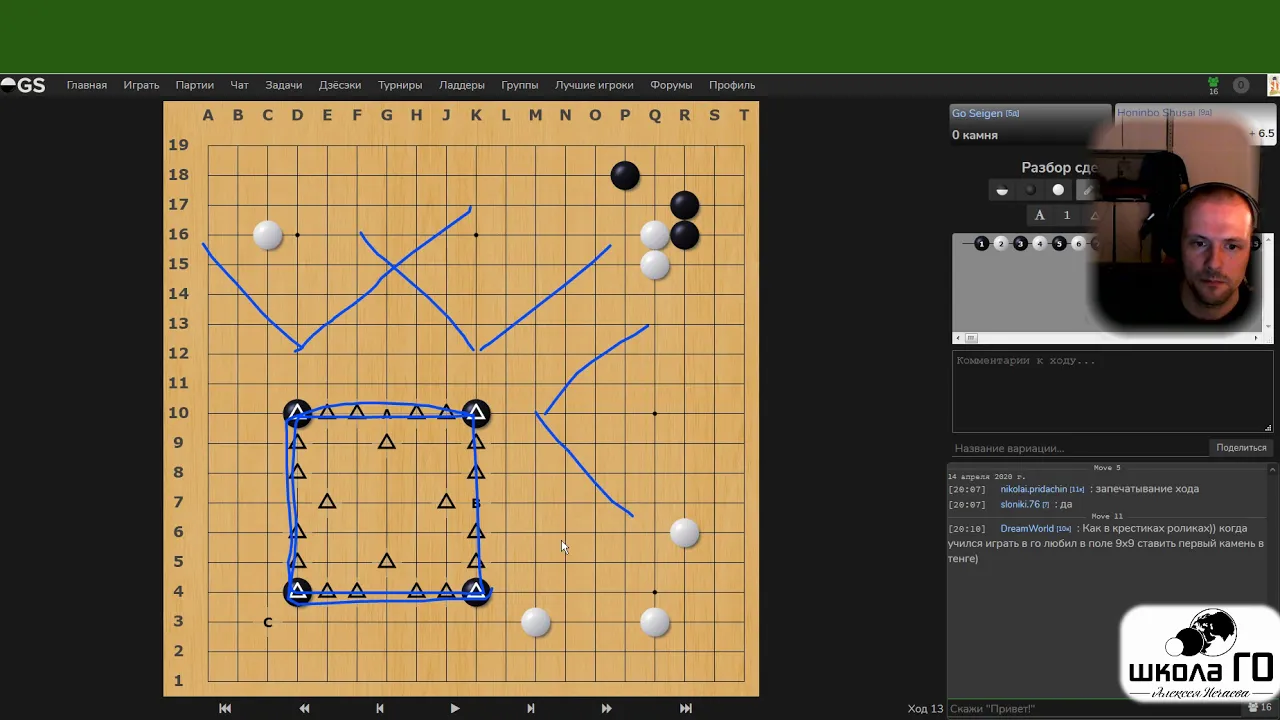
Task: Open the Профиль menu
Action: 732,85
